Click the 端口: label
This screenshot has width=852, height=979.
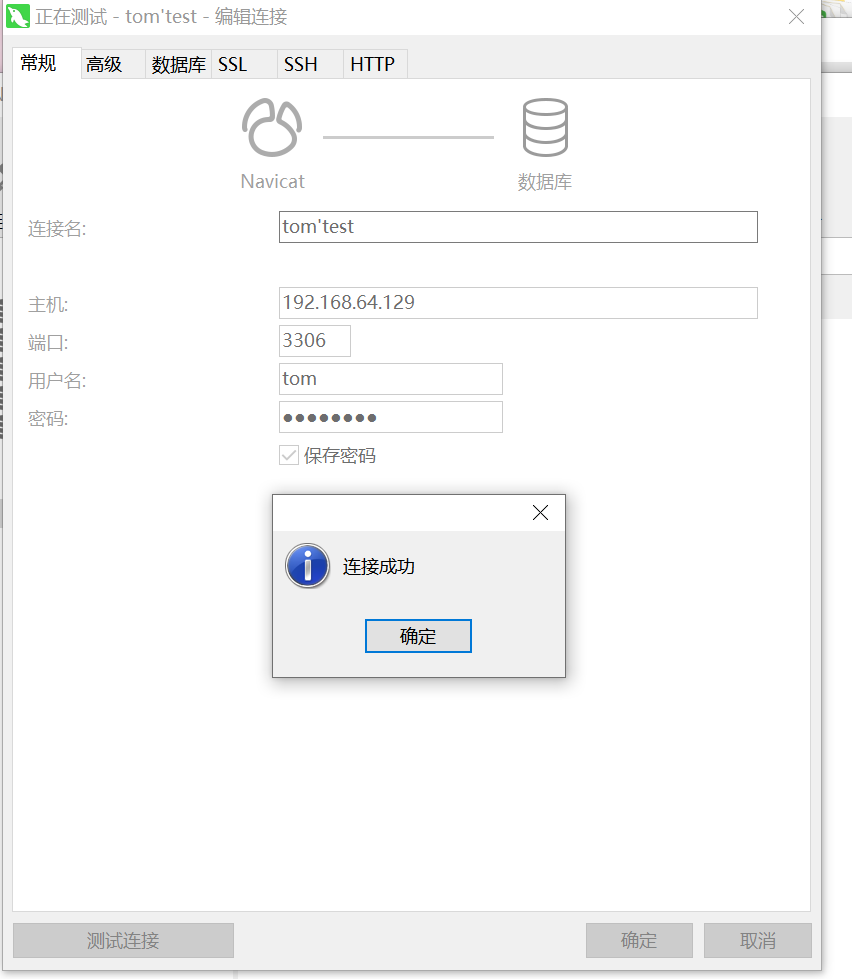tap(48, 343)
